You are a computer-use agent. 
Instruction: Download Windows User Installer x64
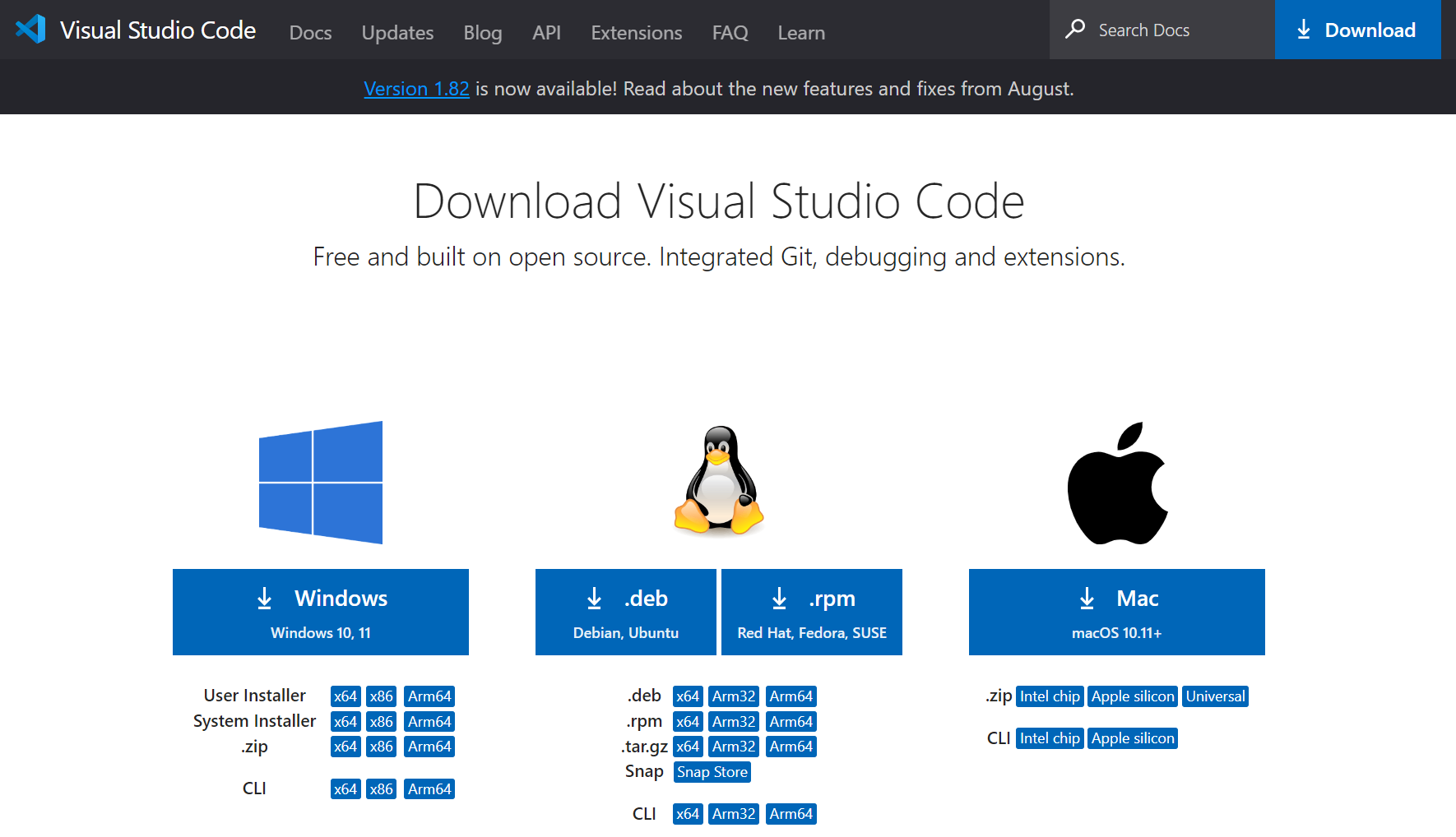(x=345, y=696)
